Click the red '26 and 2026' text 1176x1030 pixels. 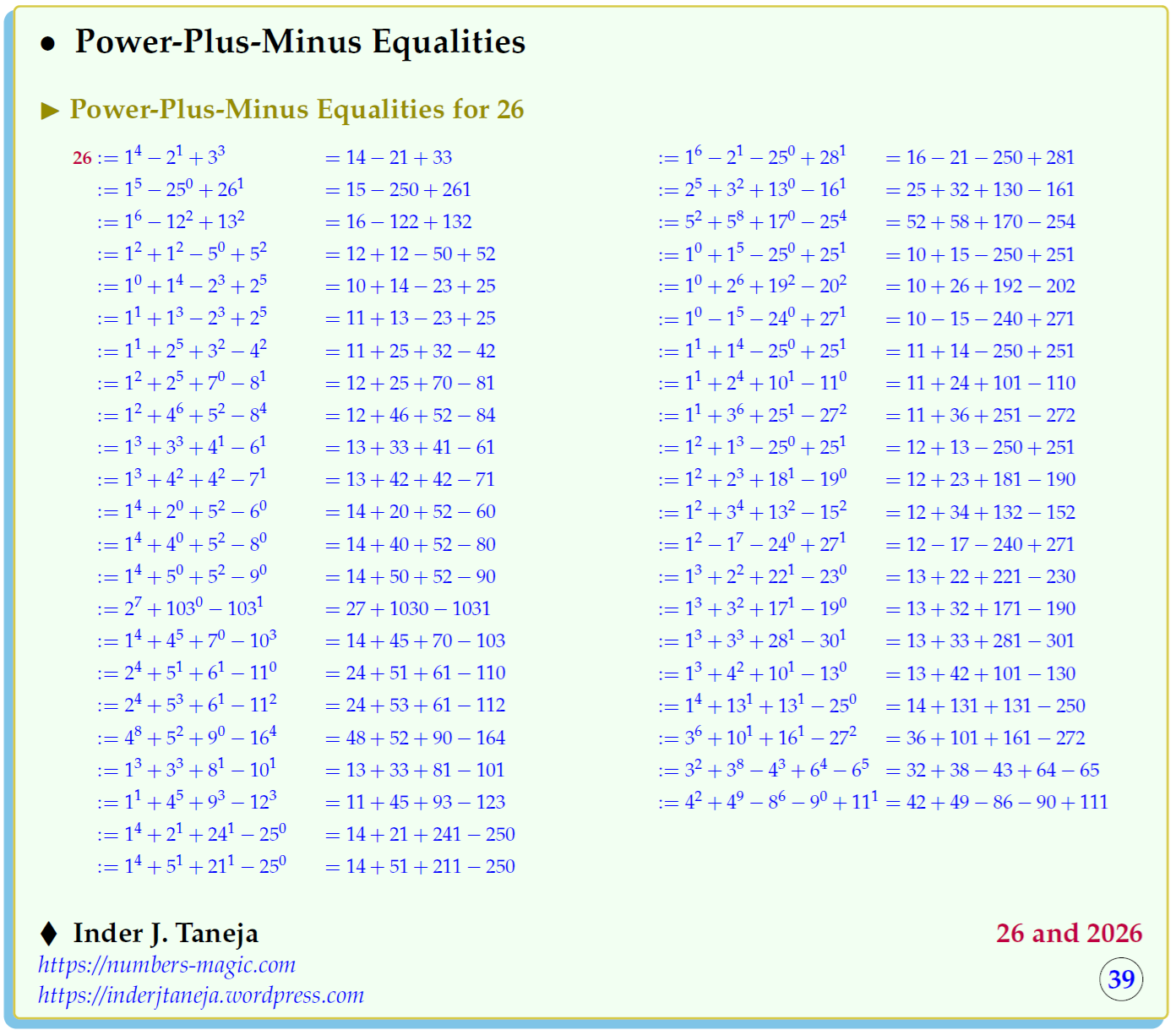(x=1069, y=934)
